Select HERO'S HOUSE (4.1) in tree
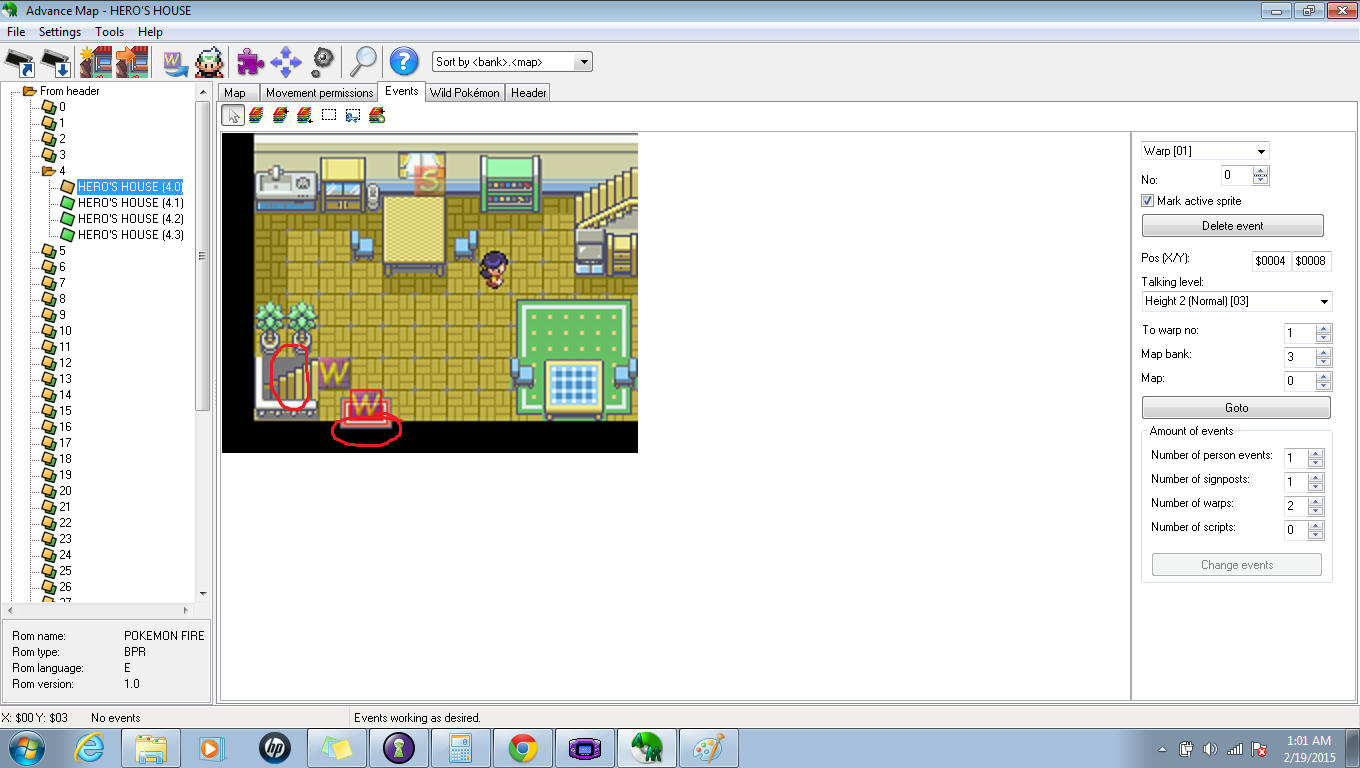Image resolution: width=1360 pixels, height=768 pixels. pos(131,203)
